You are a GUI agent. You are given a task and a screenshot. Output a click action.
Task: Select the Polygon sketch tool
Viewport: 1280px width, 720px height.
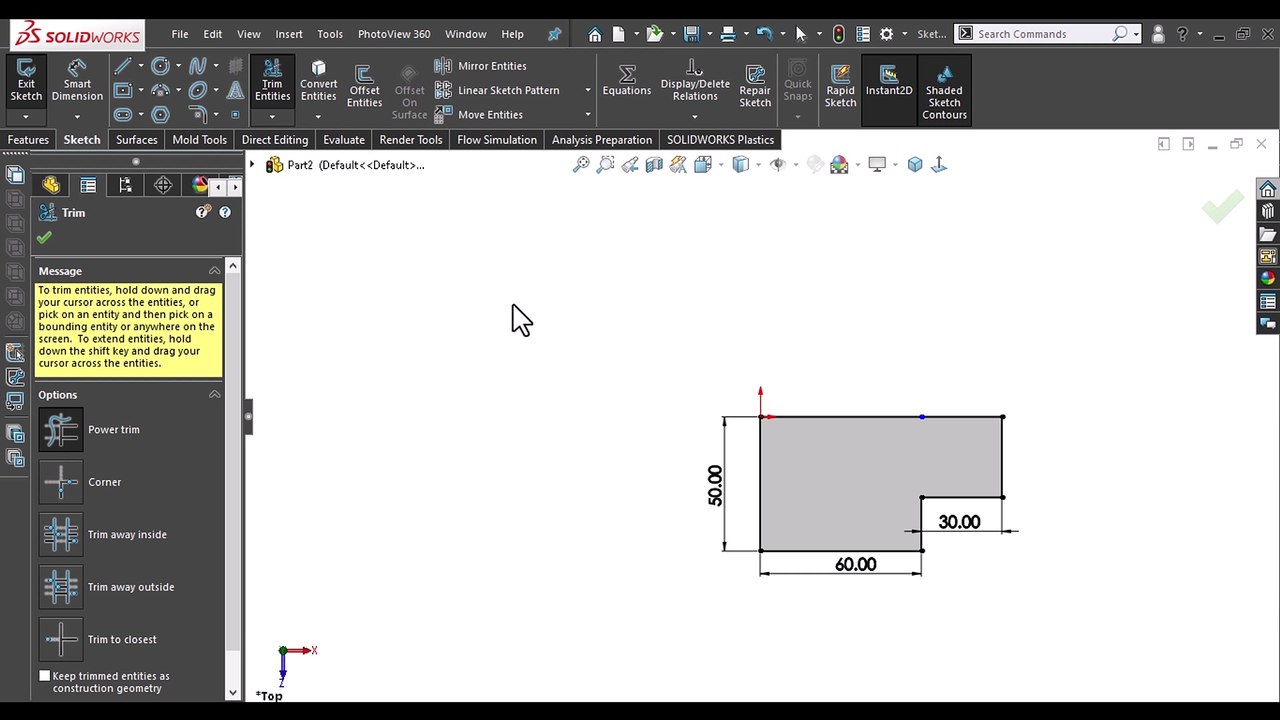160,114
